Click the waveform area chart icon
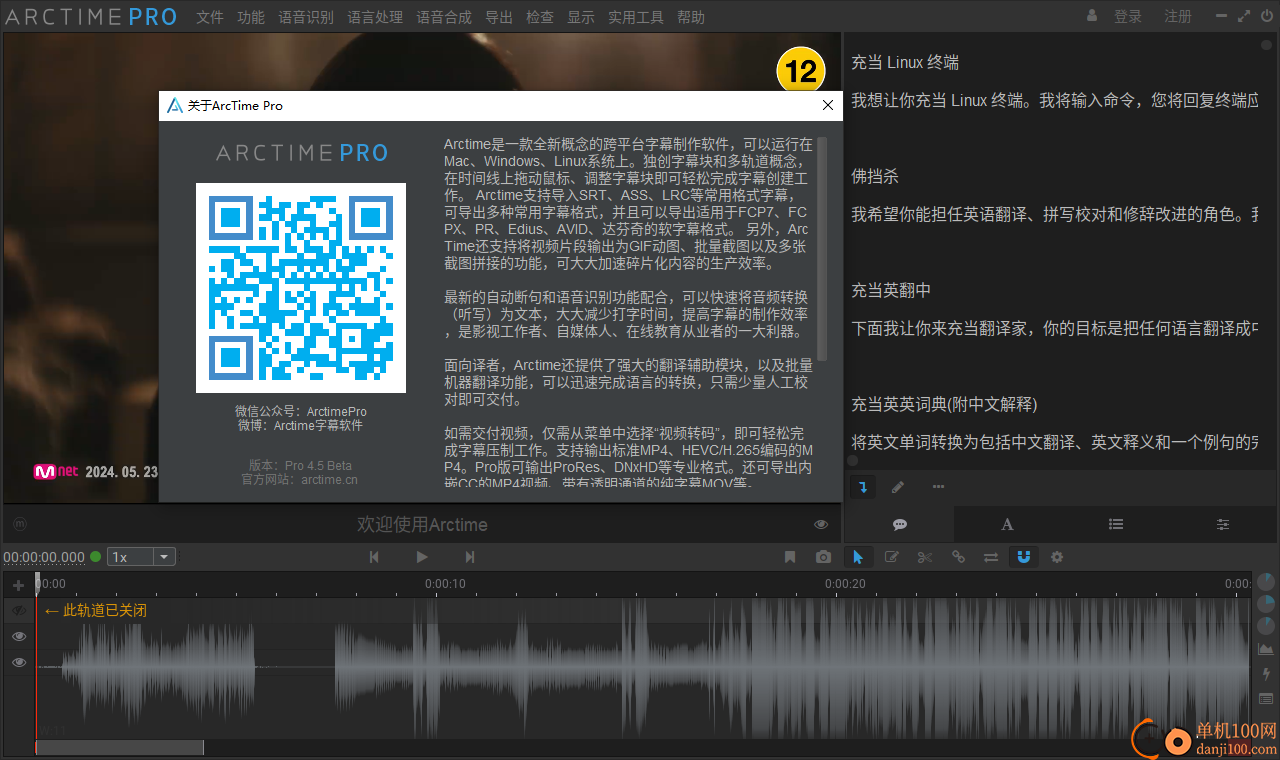The width and height of the screenshot is (1280, 760). [1266, 649]
